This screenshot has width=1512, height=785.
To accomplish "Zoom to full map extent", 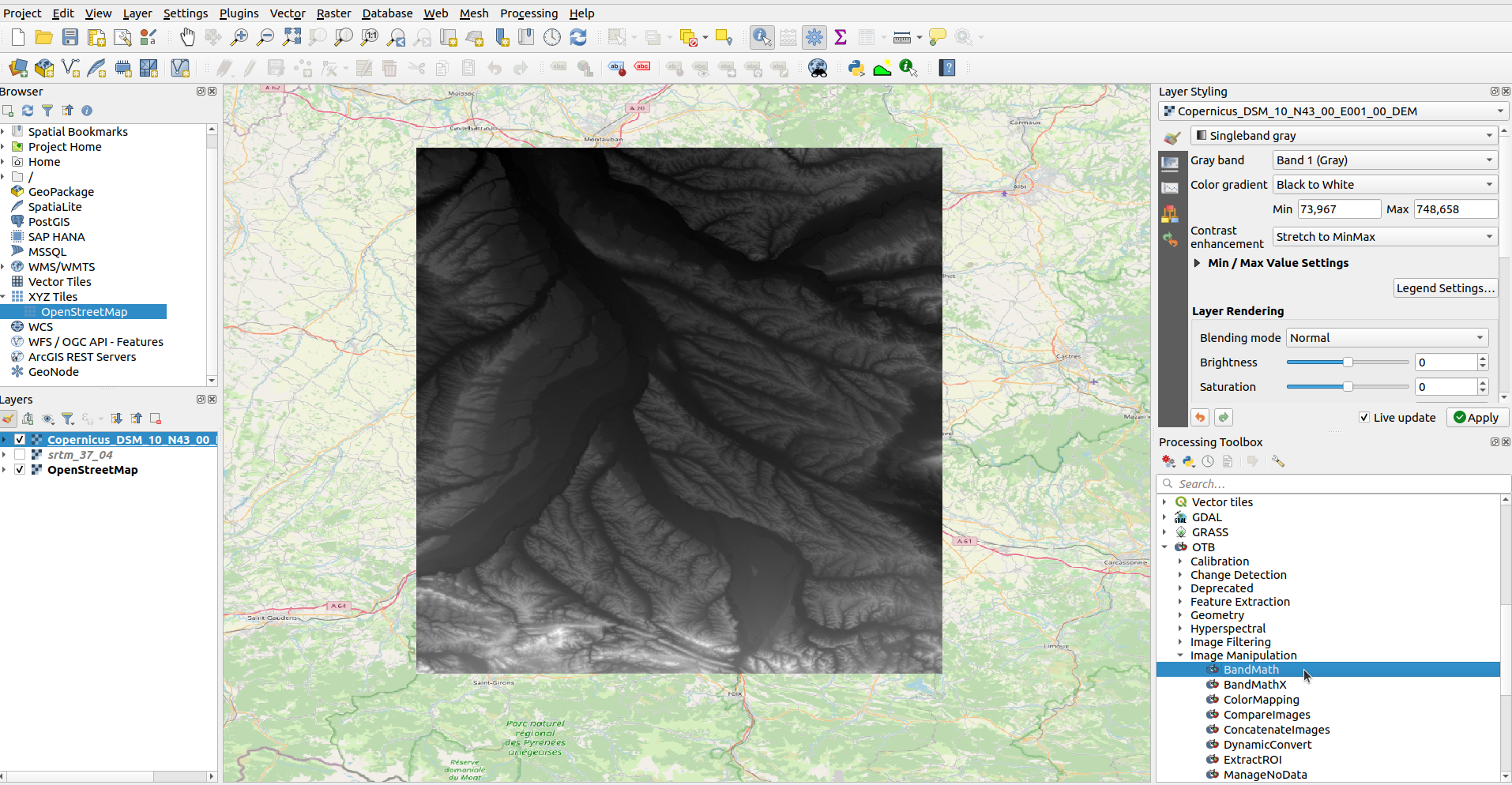I will 291,37.
